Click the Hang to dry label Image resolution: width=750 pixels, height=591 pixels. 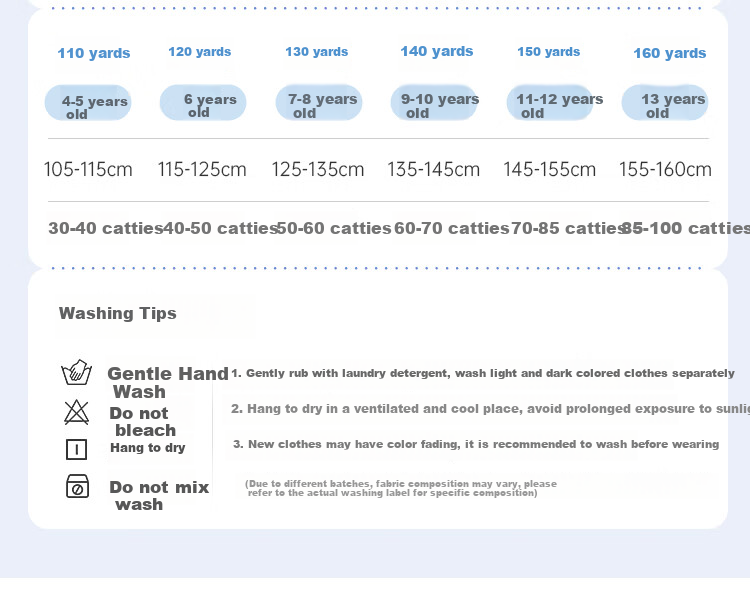(147, 448)
